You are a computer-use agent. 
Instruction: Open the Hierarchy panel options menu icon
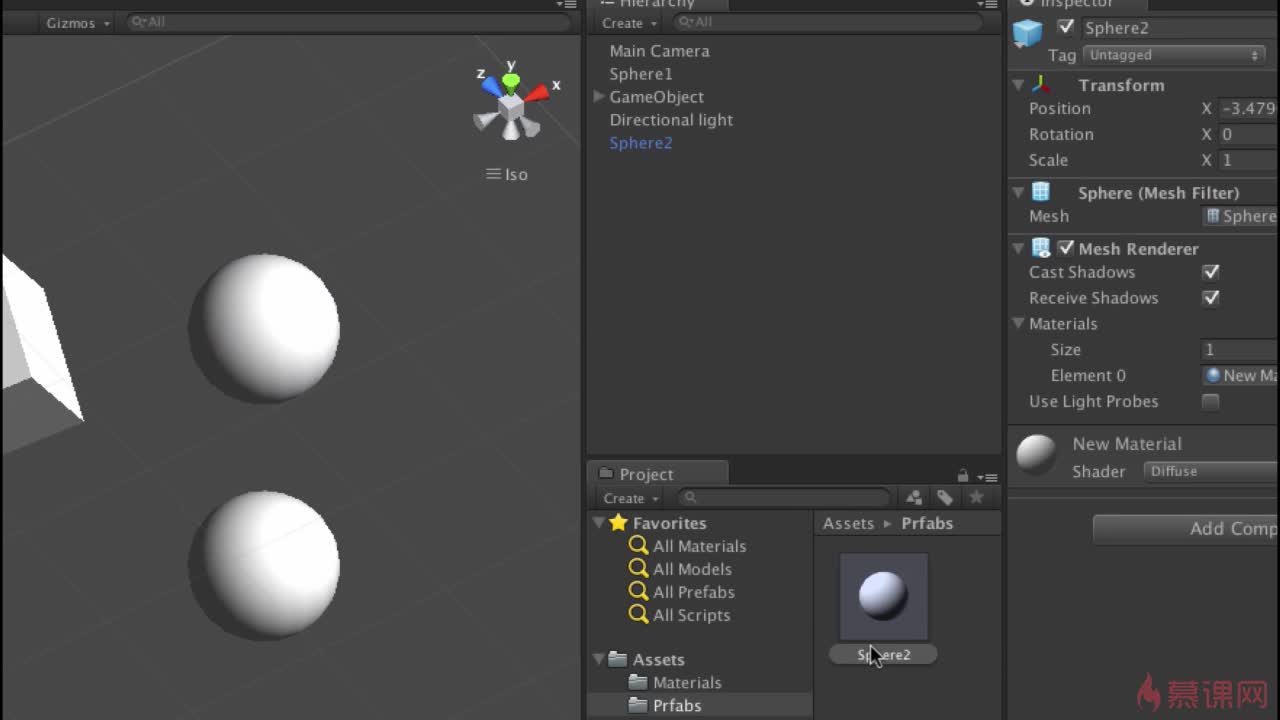tap(987, 4)
